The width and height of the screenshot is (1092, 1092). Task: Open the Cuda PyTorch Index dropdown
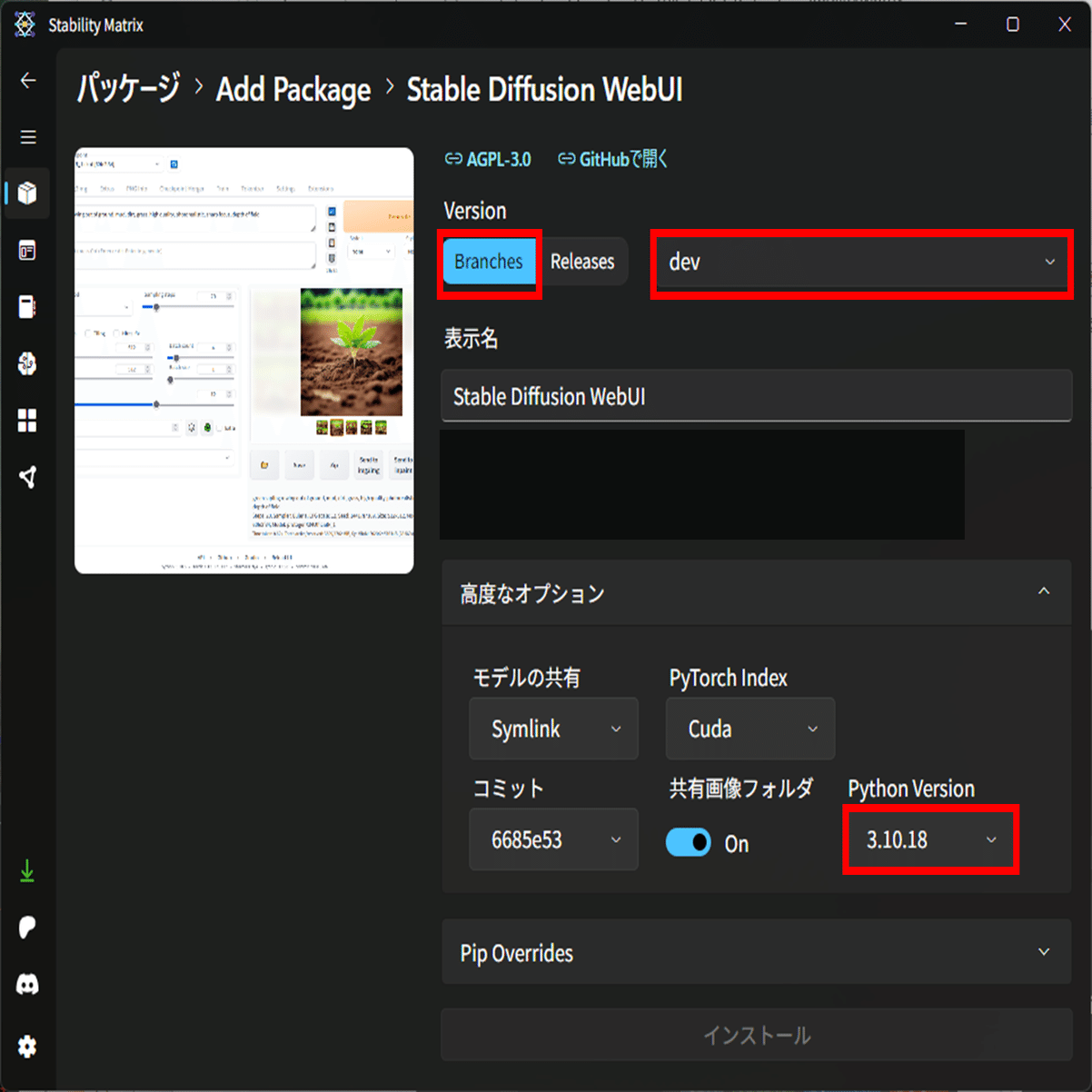tap(750, 729)
